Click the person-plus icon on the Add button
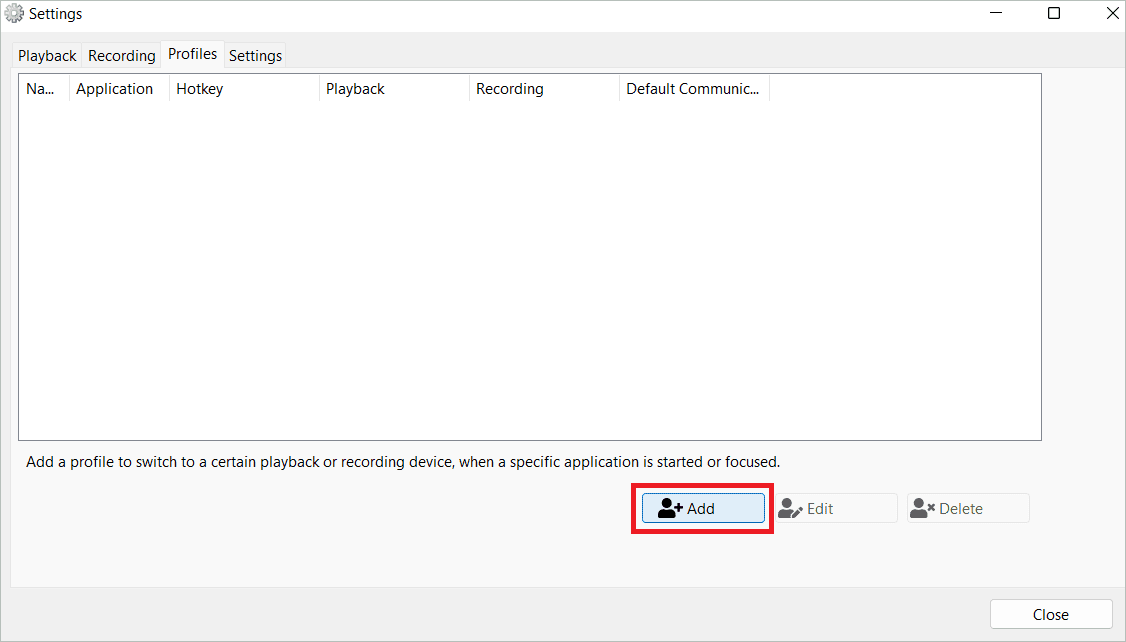Image resolution: width=1126 pixels, height=642 pixels. pyautogui.click(x=668, y=507)
